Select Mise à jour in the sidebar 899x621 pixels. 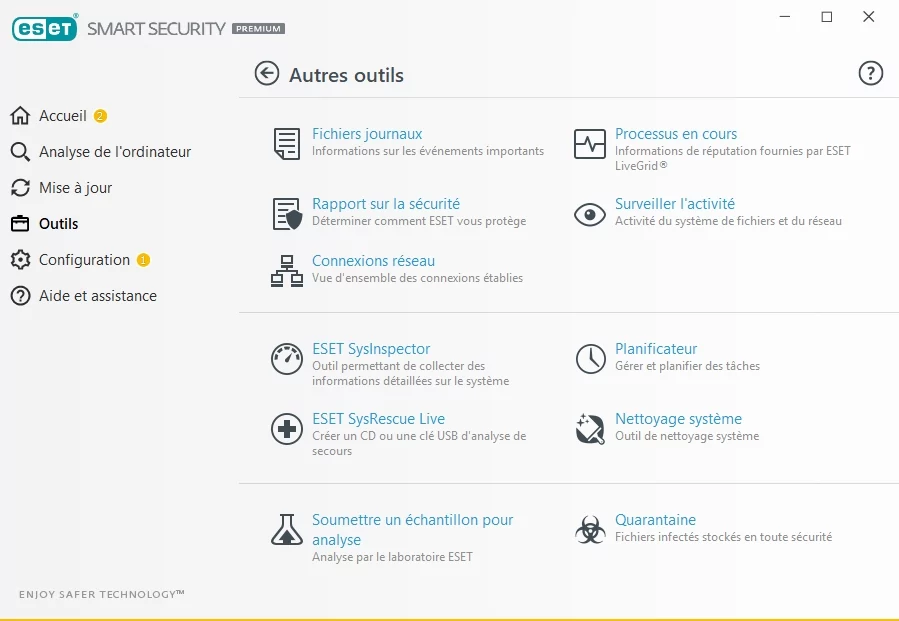pyautogui.click(x=75, y=188)
